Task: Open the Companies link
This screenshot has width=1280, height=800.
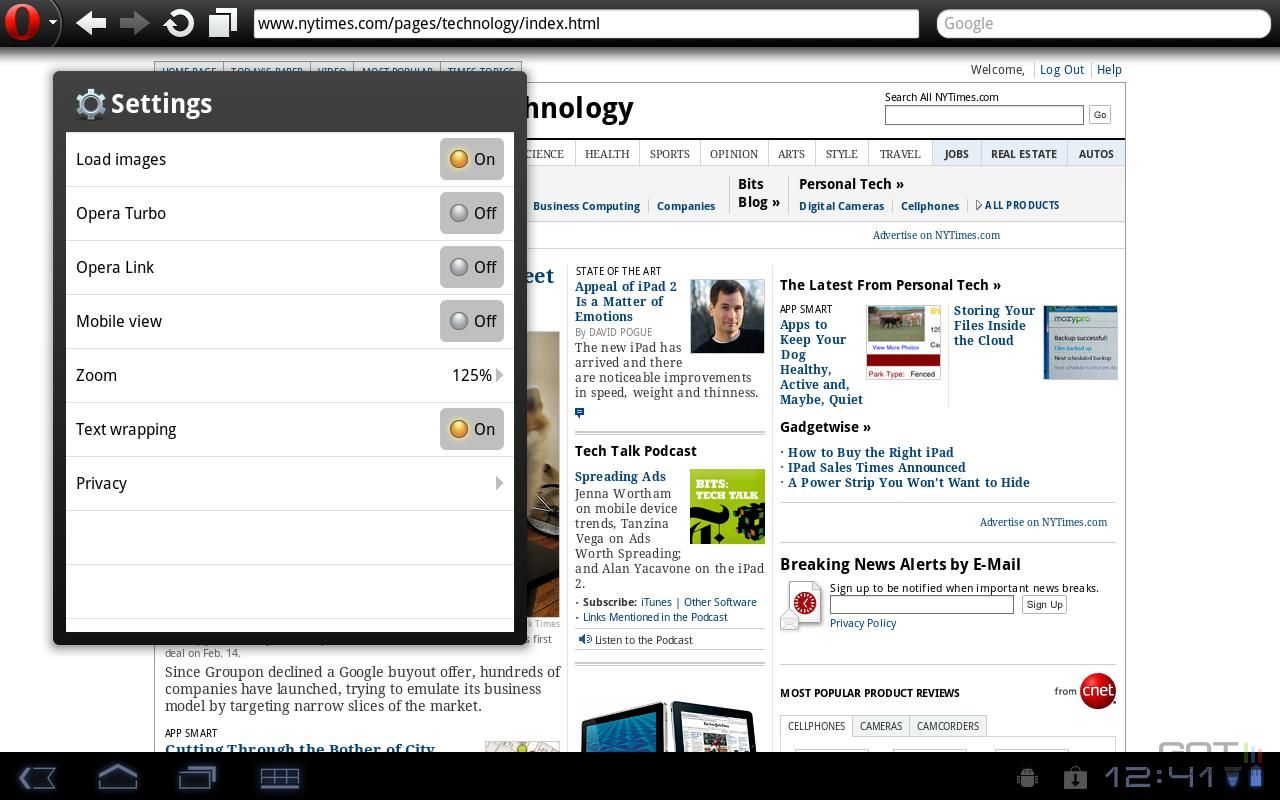Action: [x=686, y=206]
